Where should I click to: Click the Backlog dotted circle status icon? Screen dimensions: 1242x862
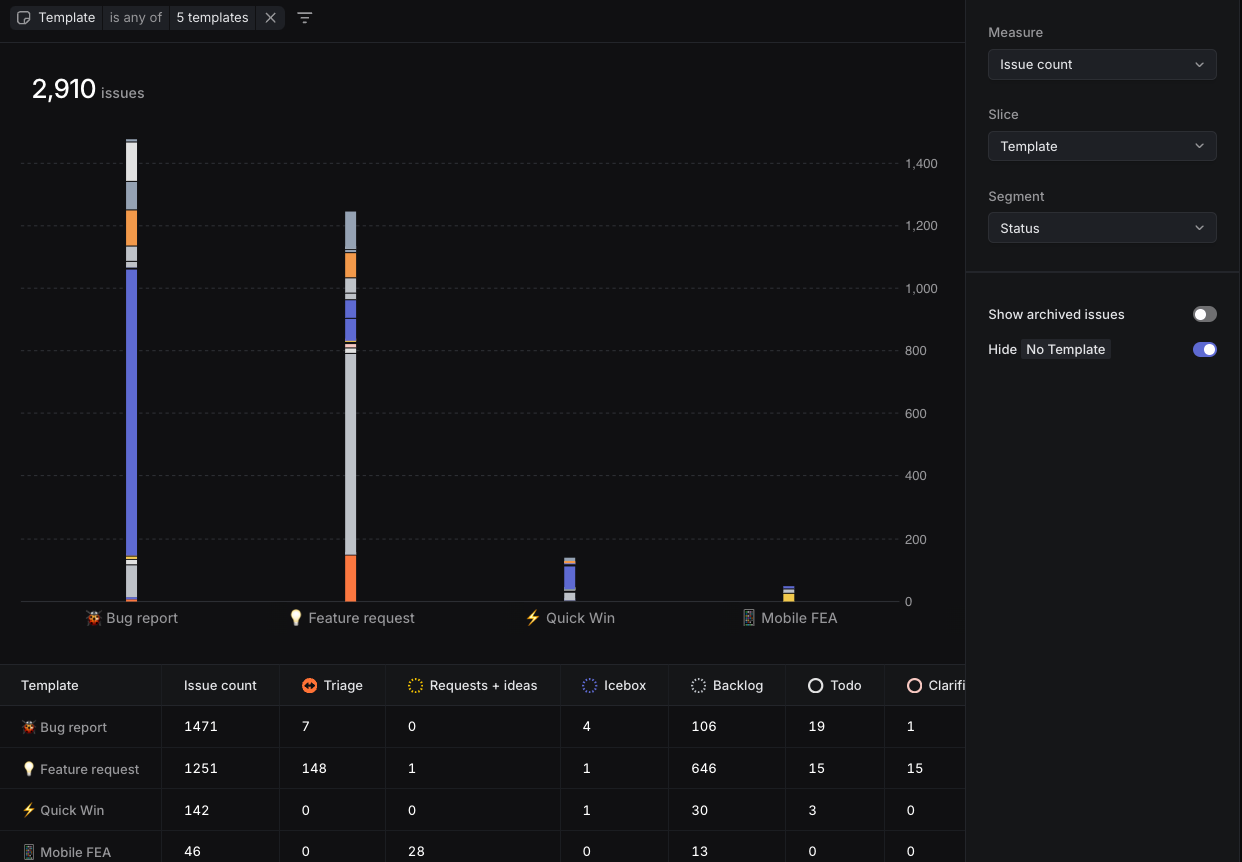tap(698, 685)
